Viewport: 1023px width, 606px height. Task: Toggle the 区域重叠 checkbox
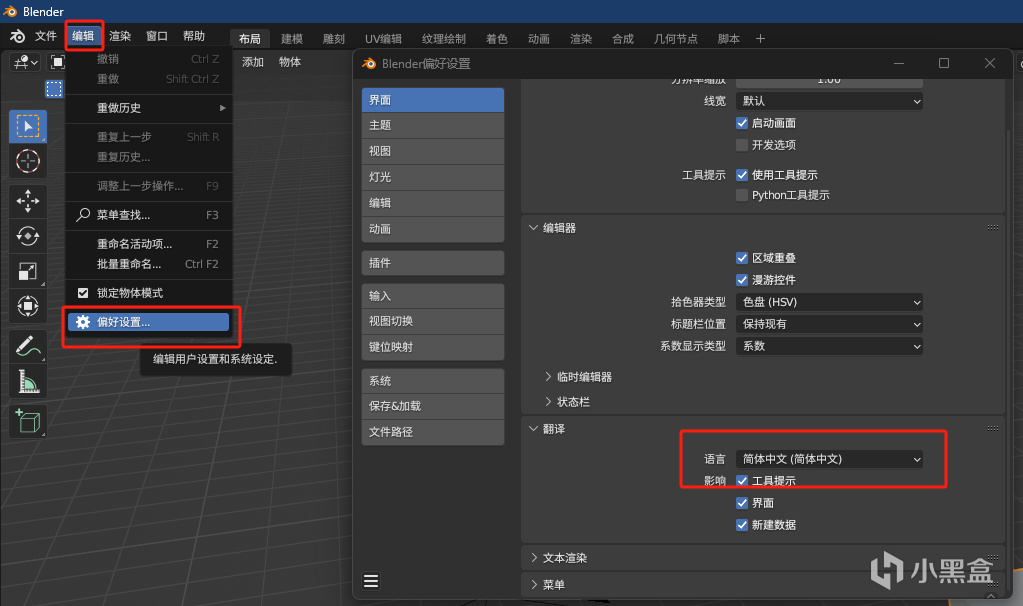tap(742, 258)
